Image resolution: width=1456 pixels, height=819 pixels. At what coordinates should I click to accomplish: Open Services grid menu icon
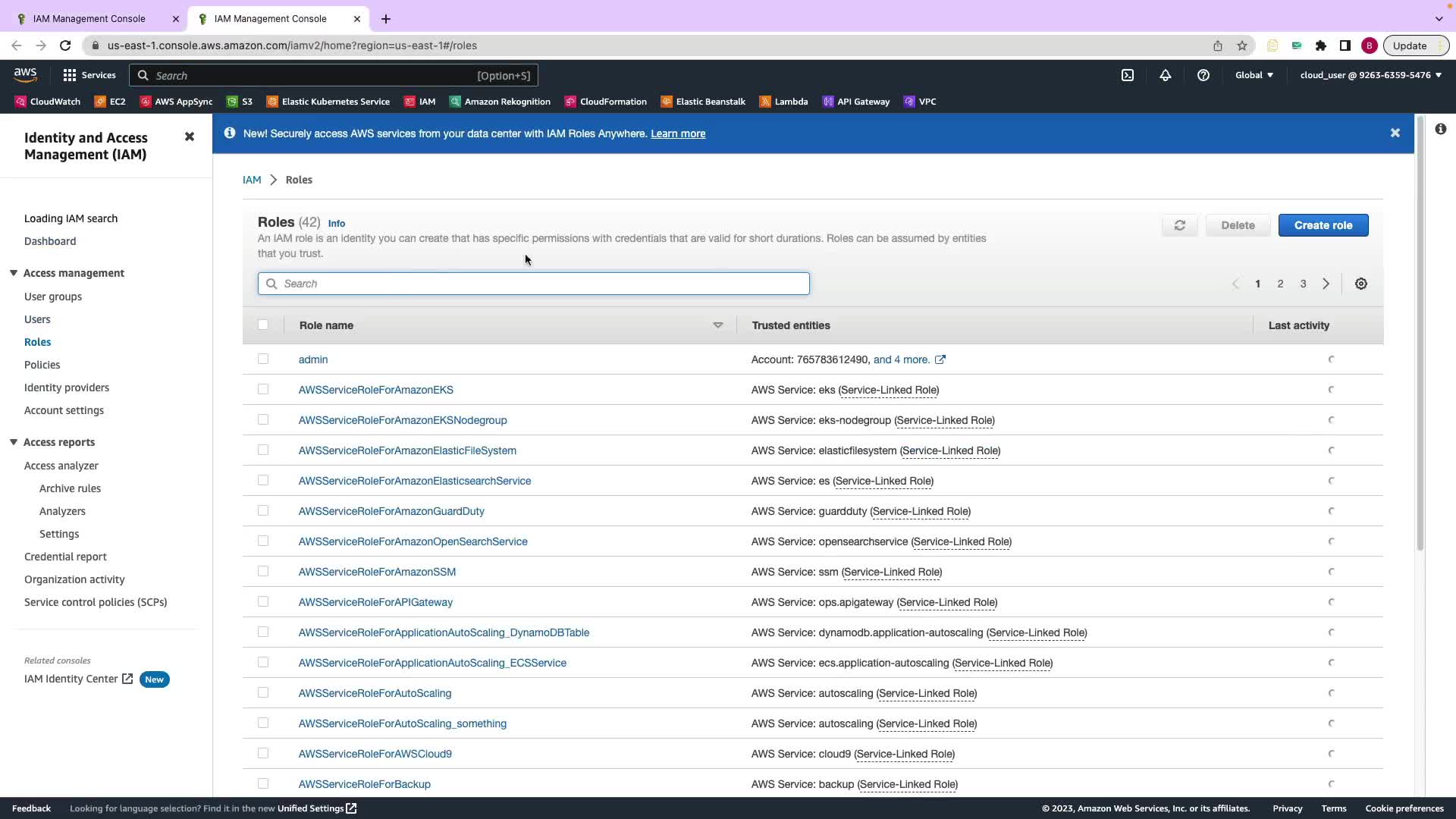70,75
